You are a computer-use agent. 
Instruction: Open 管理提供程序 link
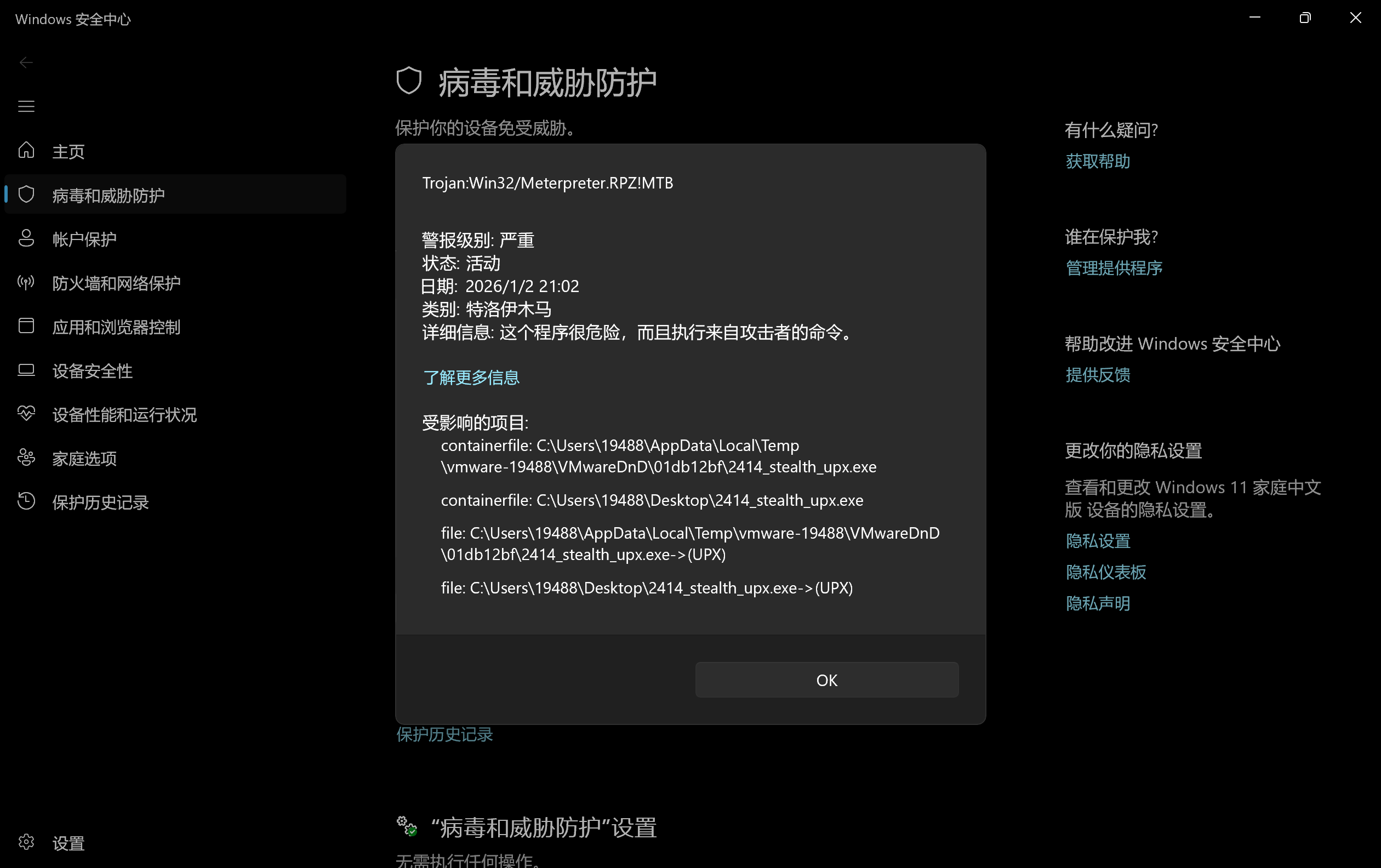click(x=1114, y=269)
